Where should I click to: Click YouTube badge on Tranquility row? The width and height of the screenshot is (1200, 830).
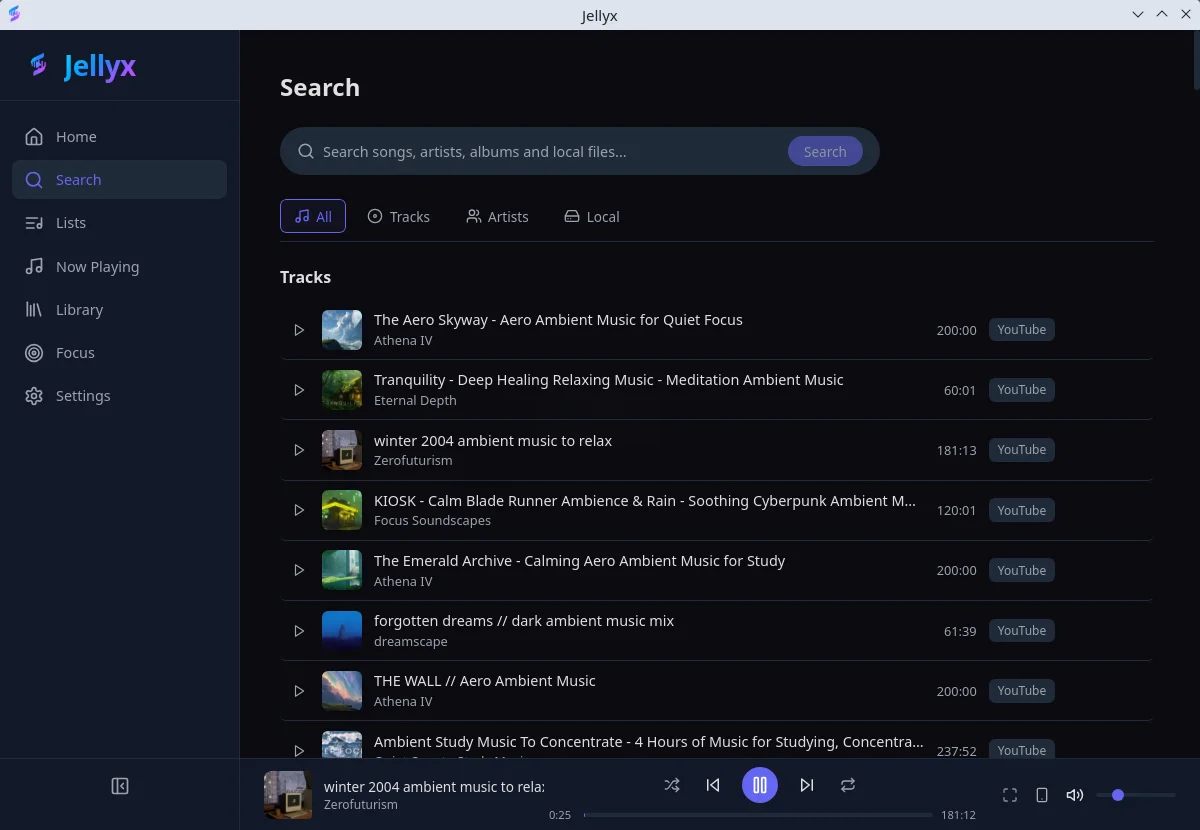[1021, 390]
